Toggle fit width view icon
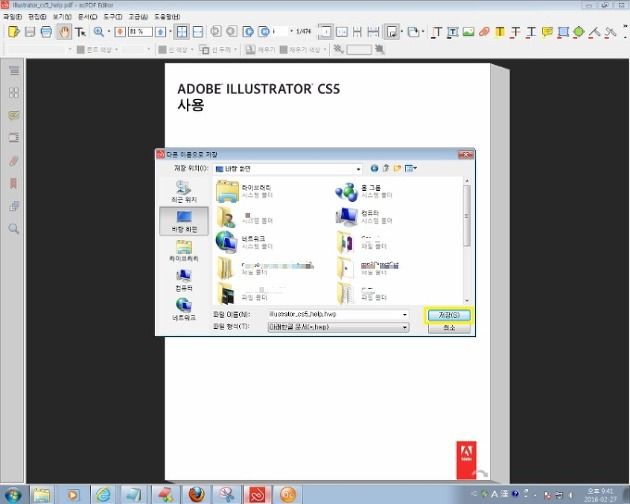This screenshot has width=630, height=504. (198, 32)
